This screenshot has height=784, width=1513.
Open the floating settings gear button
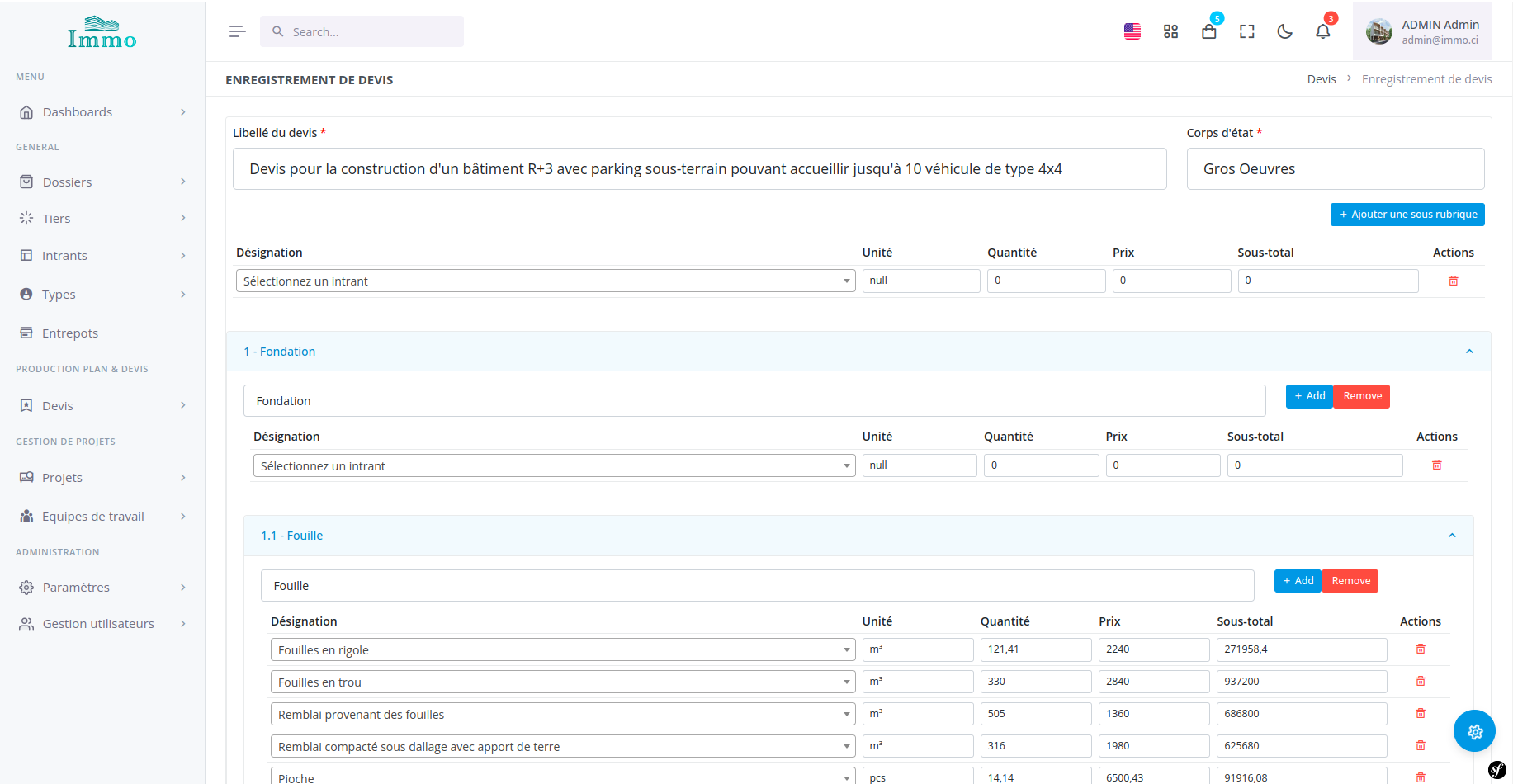(1474, 731)
